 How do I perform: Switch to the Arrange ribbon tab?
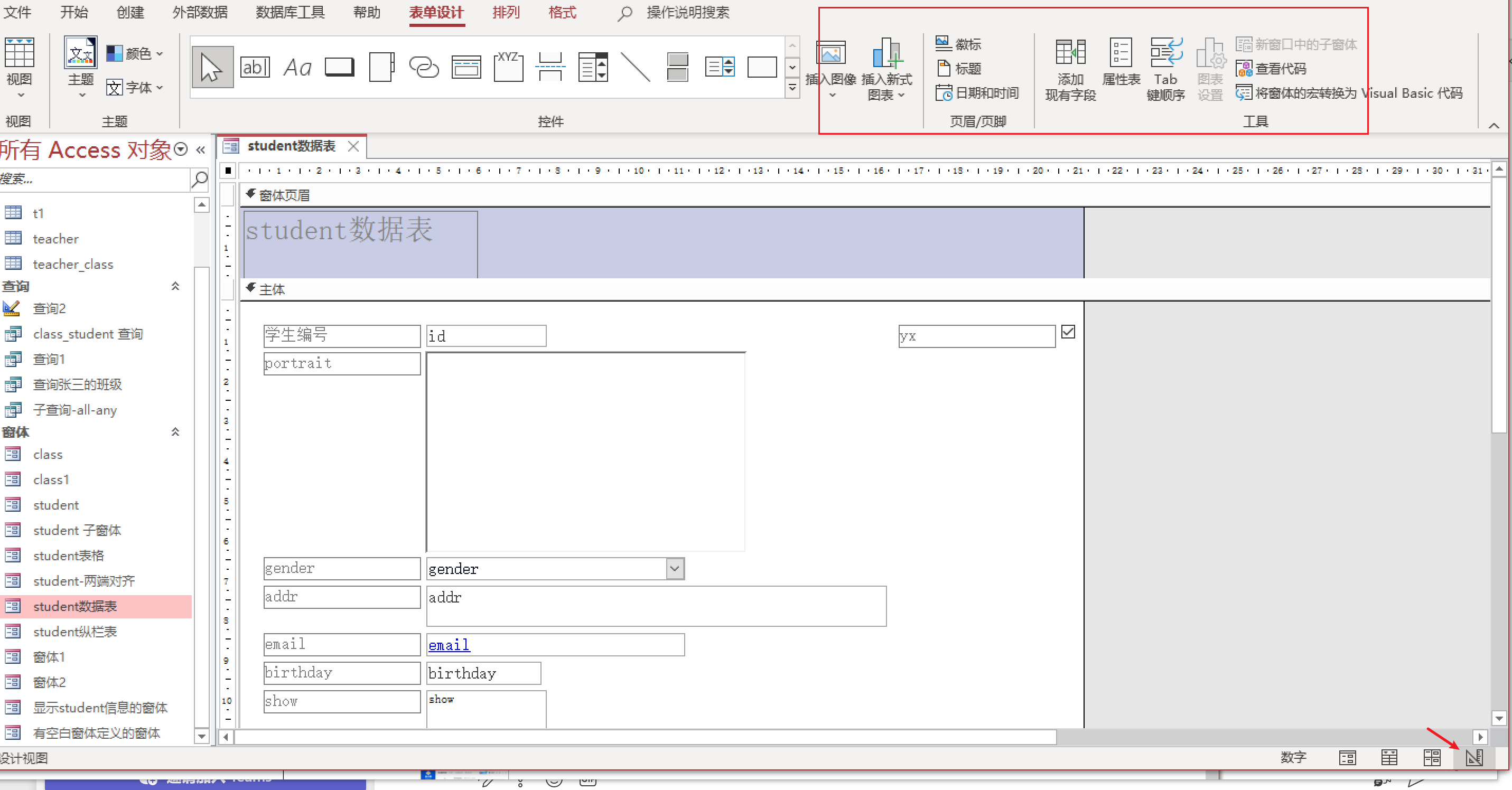(506, 12)
